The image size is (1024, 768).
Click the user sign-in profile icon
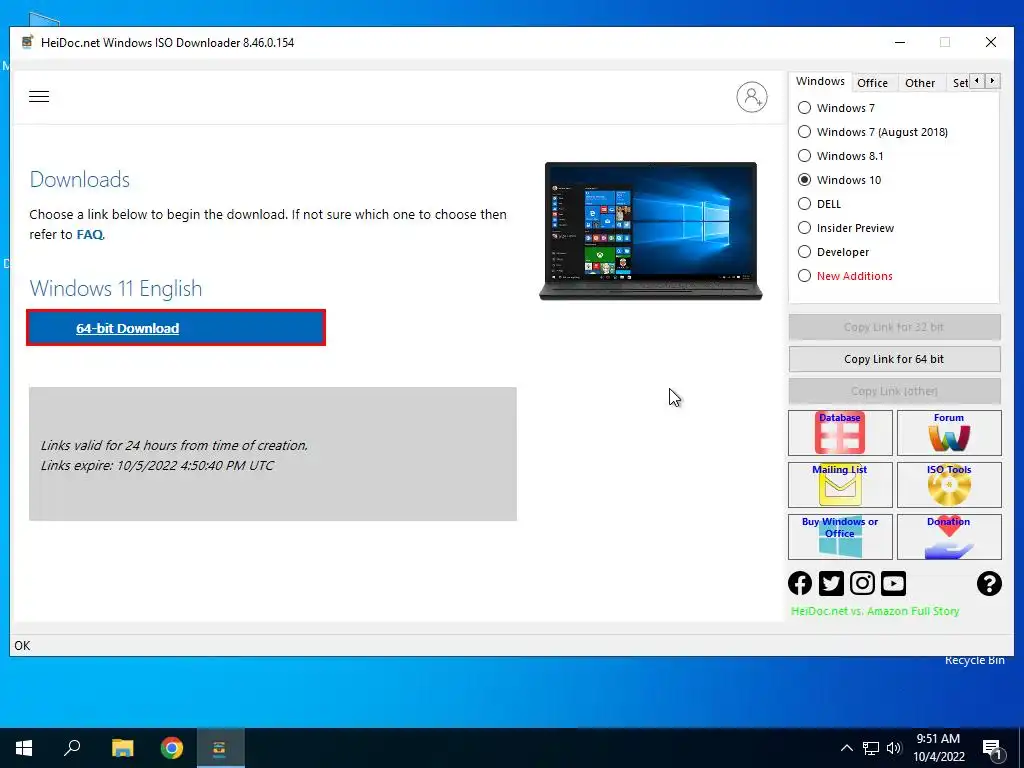point(752,97)
